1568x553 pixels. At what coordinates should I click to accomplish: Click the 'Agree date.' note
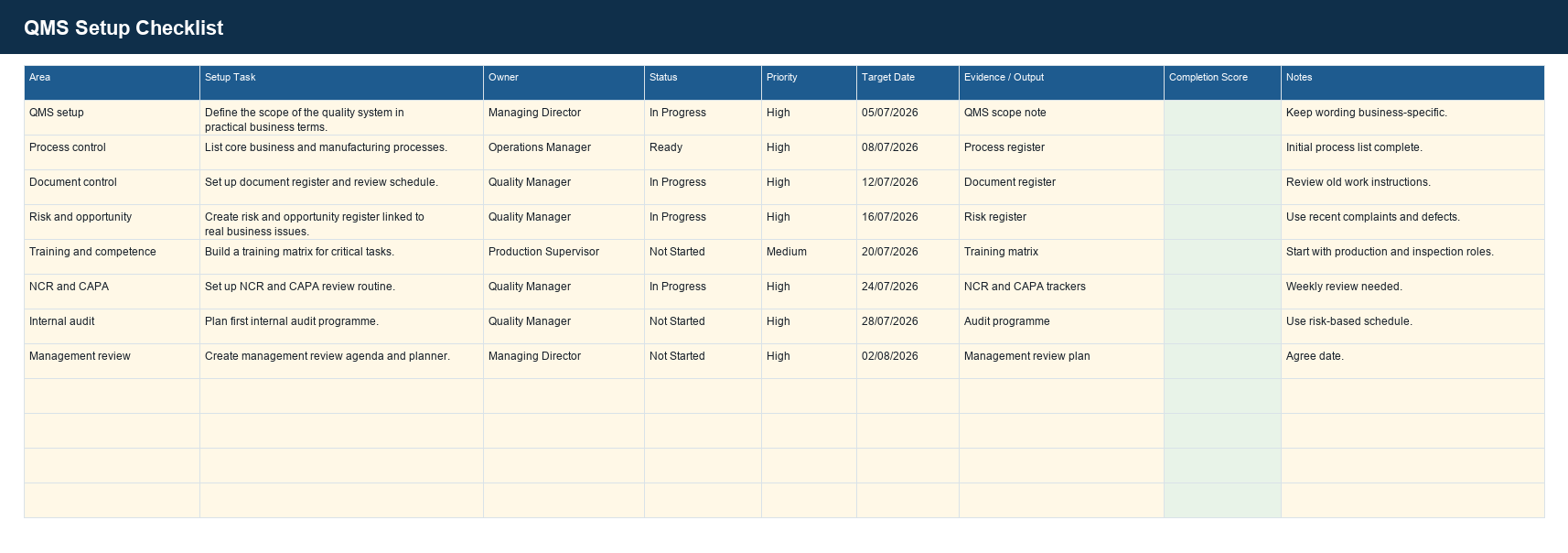[1412, 361]
